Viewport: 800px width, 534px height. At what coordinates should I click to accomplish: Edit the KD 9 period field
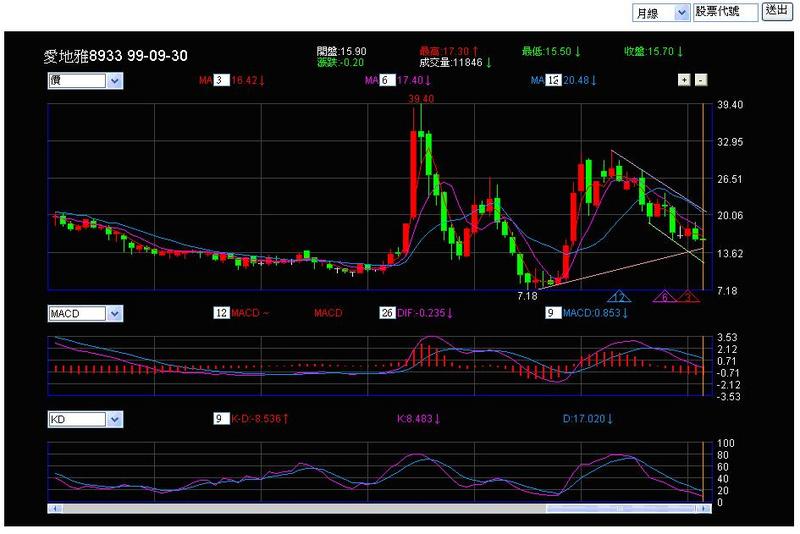221,419
